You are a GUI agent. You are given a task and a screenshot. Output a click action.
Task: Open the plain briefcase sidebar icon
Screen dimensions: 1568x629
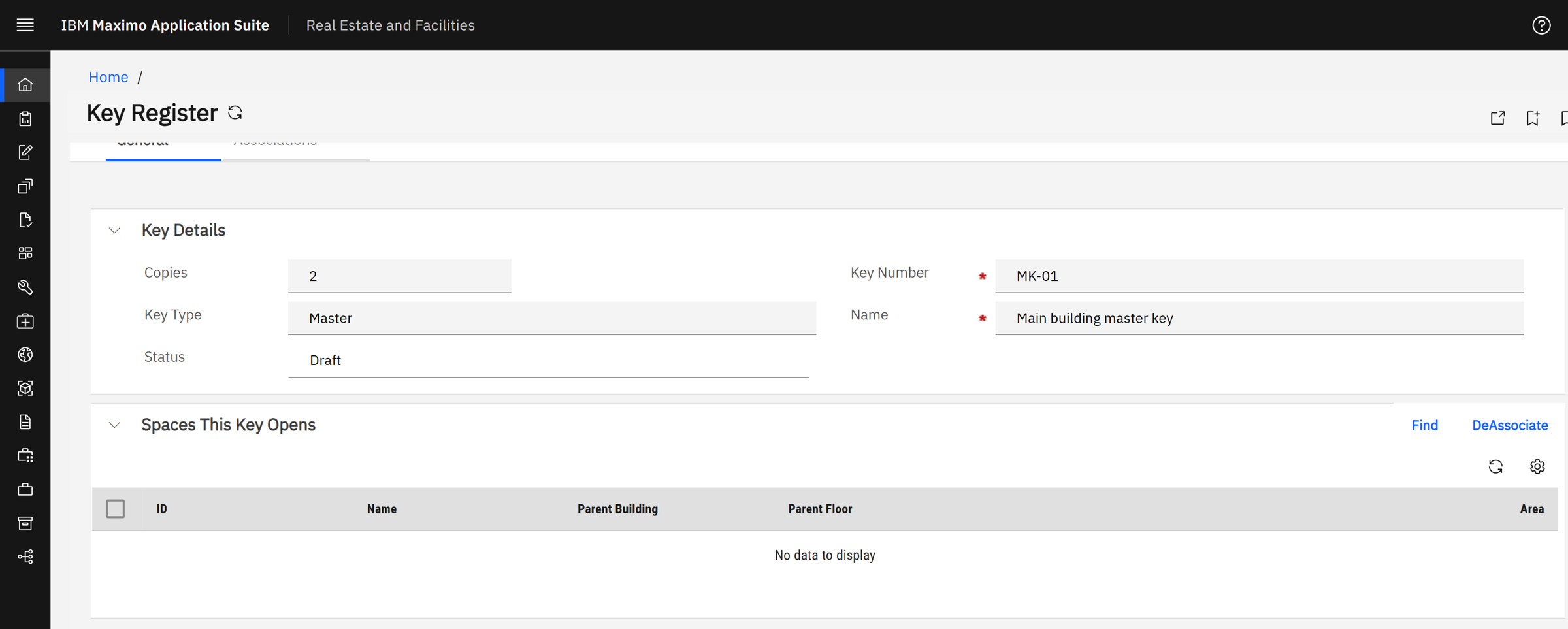coord(25,489)
